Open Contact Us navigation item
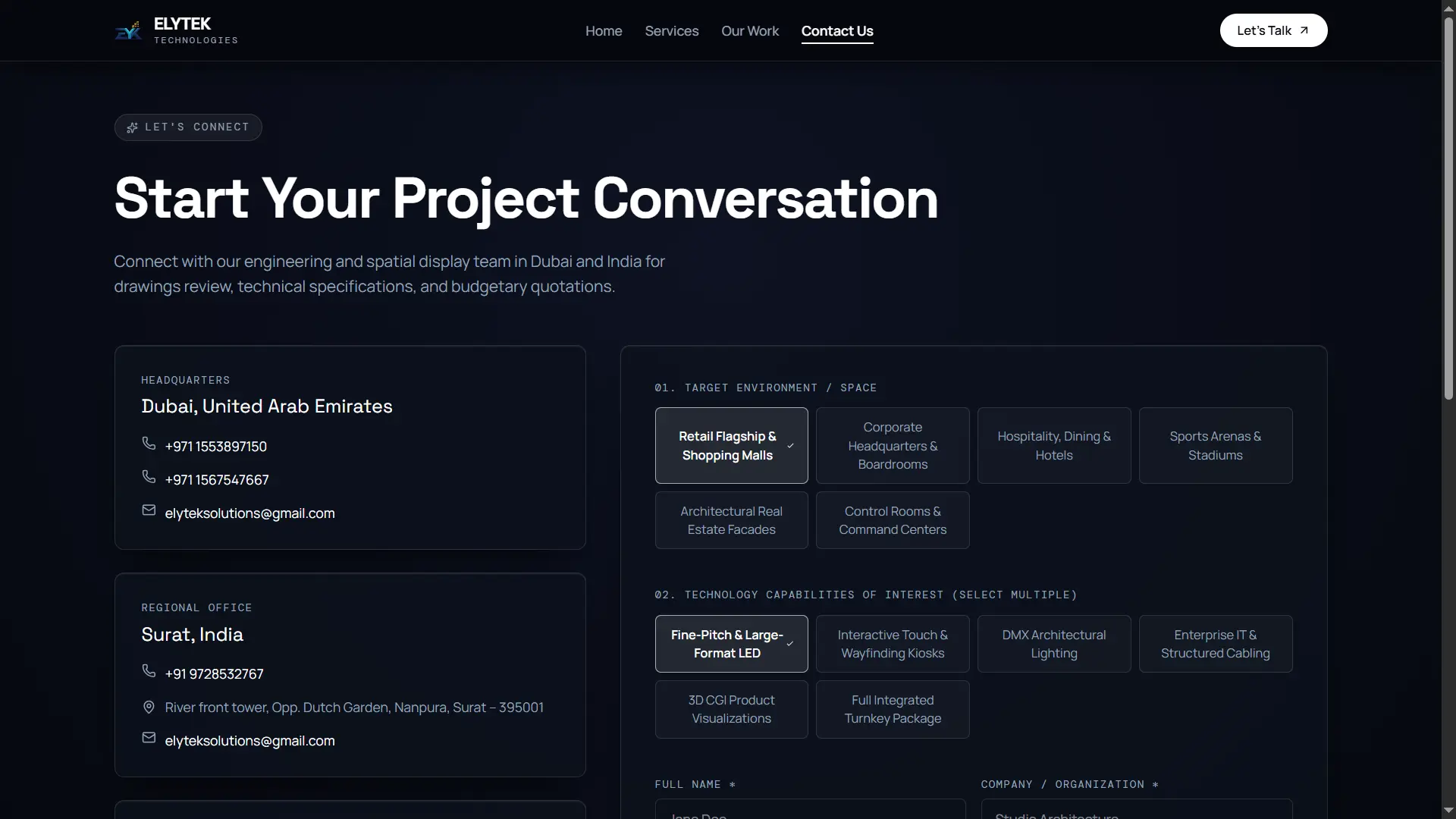Image resolution: width=1456 pixels, height=819 pixels. click(x=837, y=31)
